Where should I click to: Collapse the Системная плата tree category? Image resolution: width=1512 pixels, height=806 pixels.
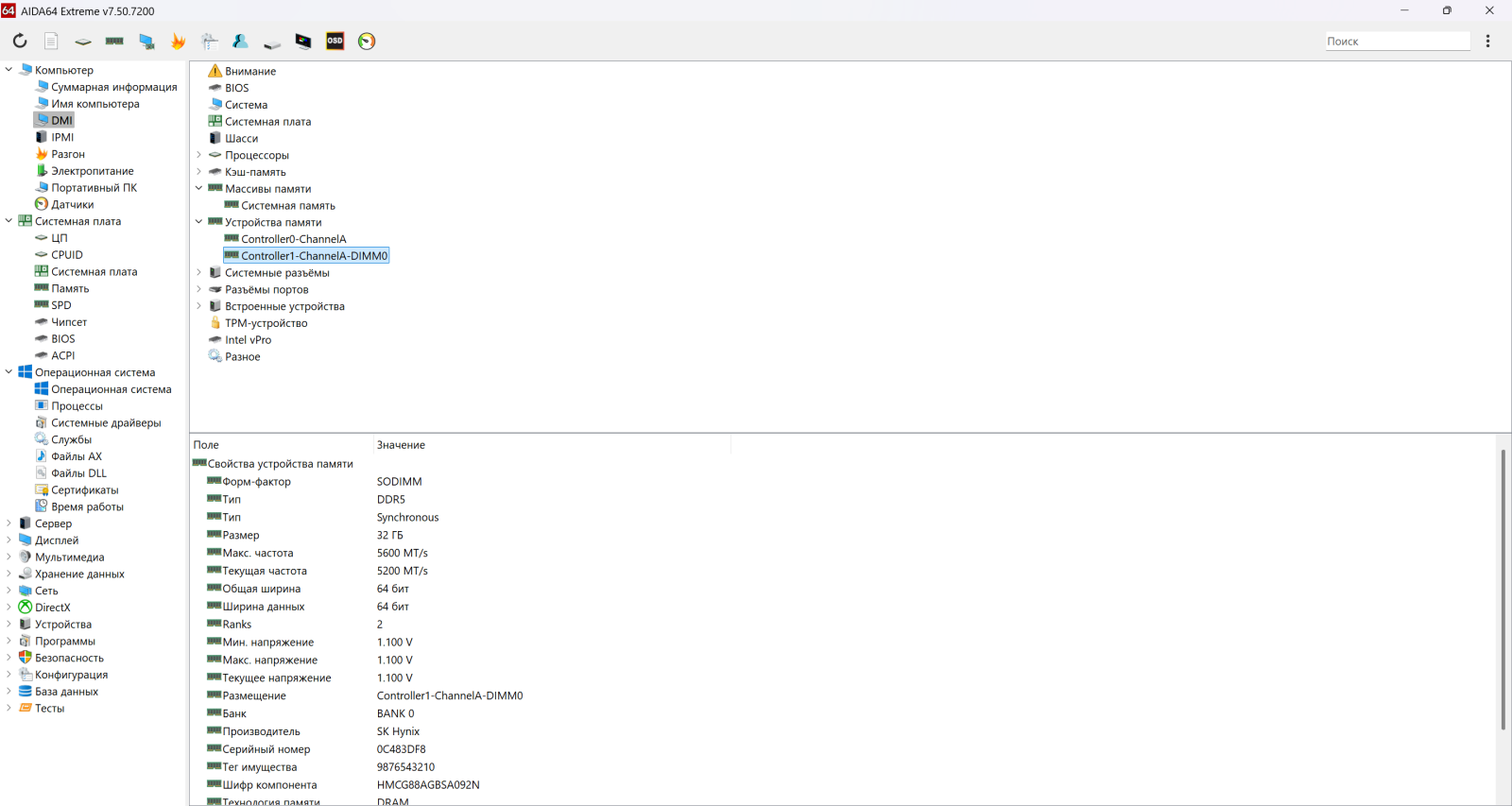[9, 220]
